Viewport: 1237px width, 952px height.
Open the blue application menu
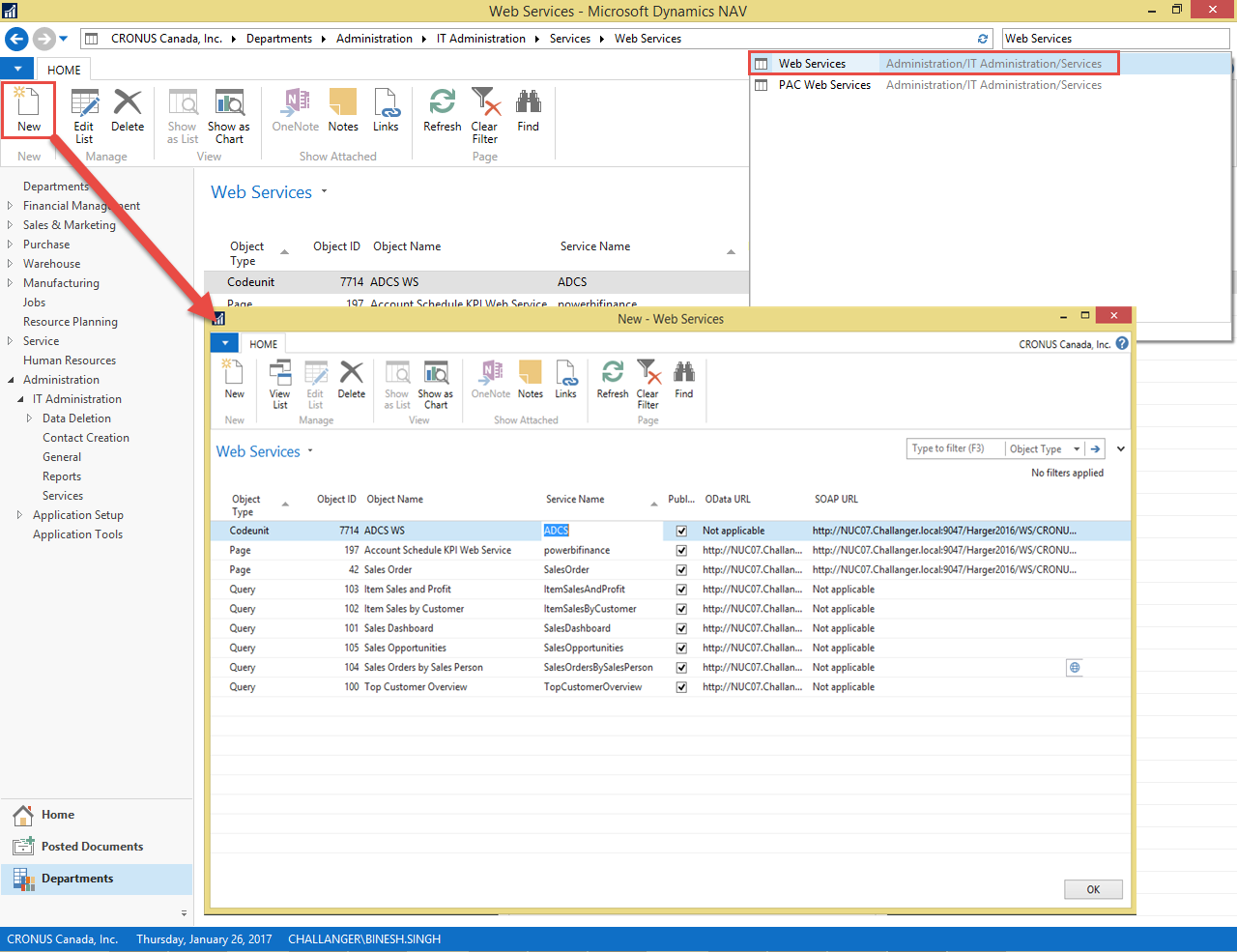click(x=224, y=343)
